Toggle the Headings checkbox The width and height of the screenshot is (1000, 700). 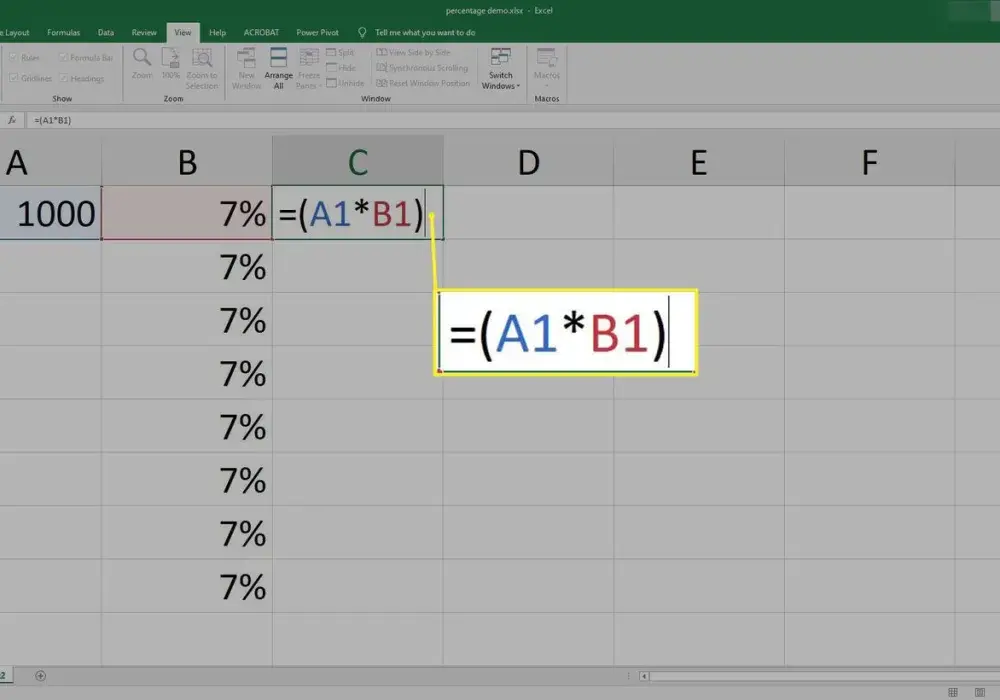(82, 78)
